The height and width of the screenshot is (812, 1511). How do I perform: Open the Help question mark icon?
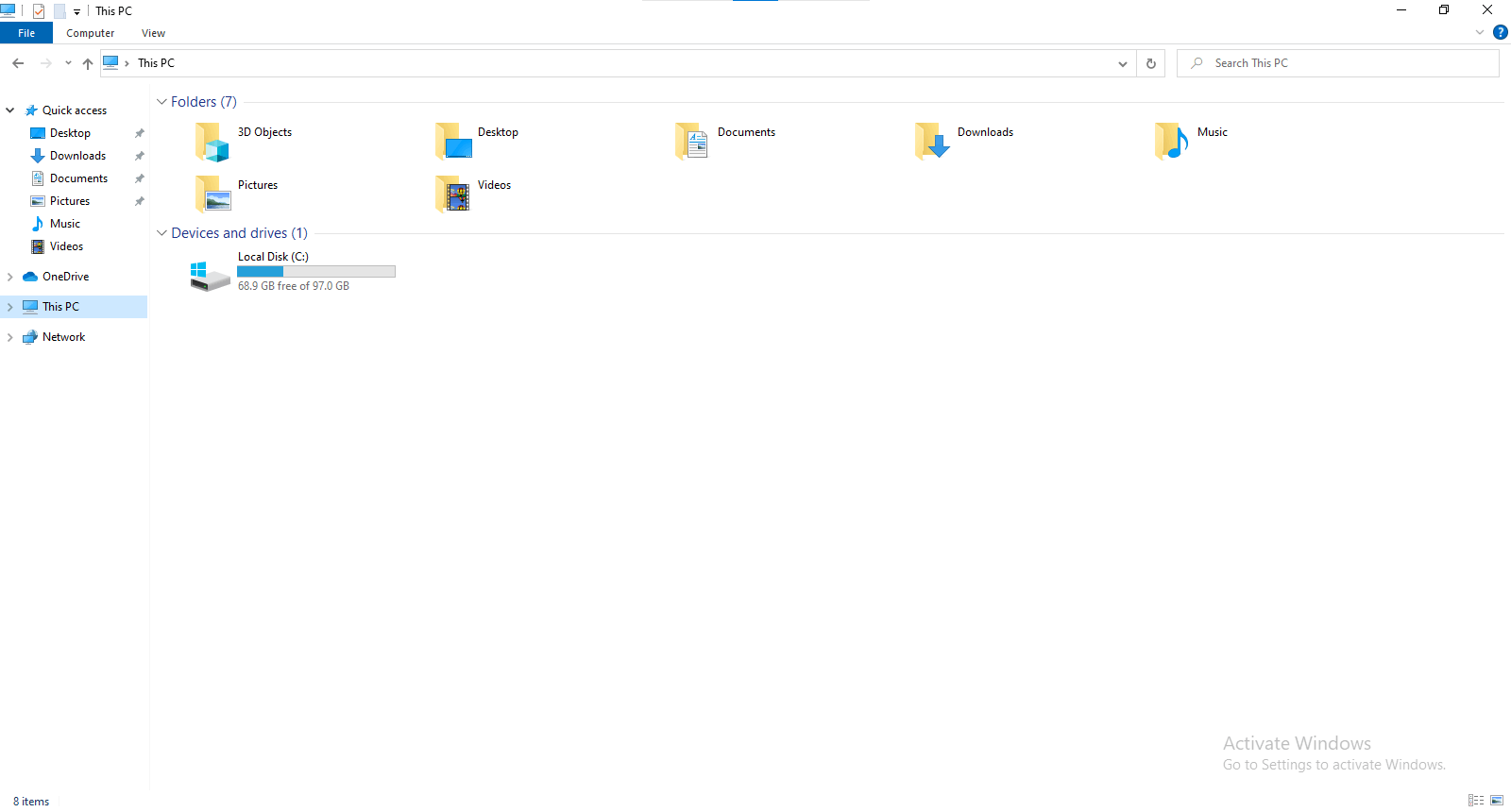coord(1500,32)
